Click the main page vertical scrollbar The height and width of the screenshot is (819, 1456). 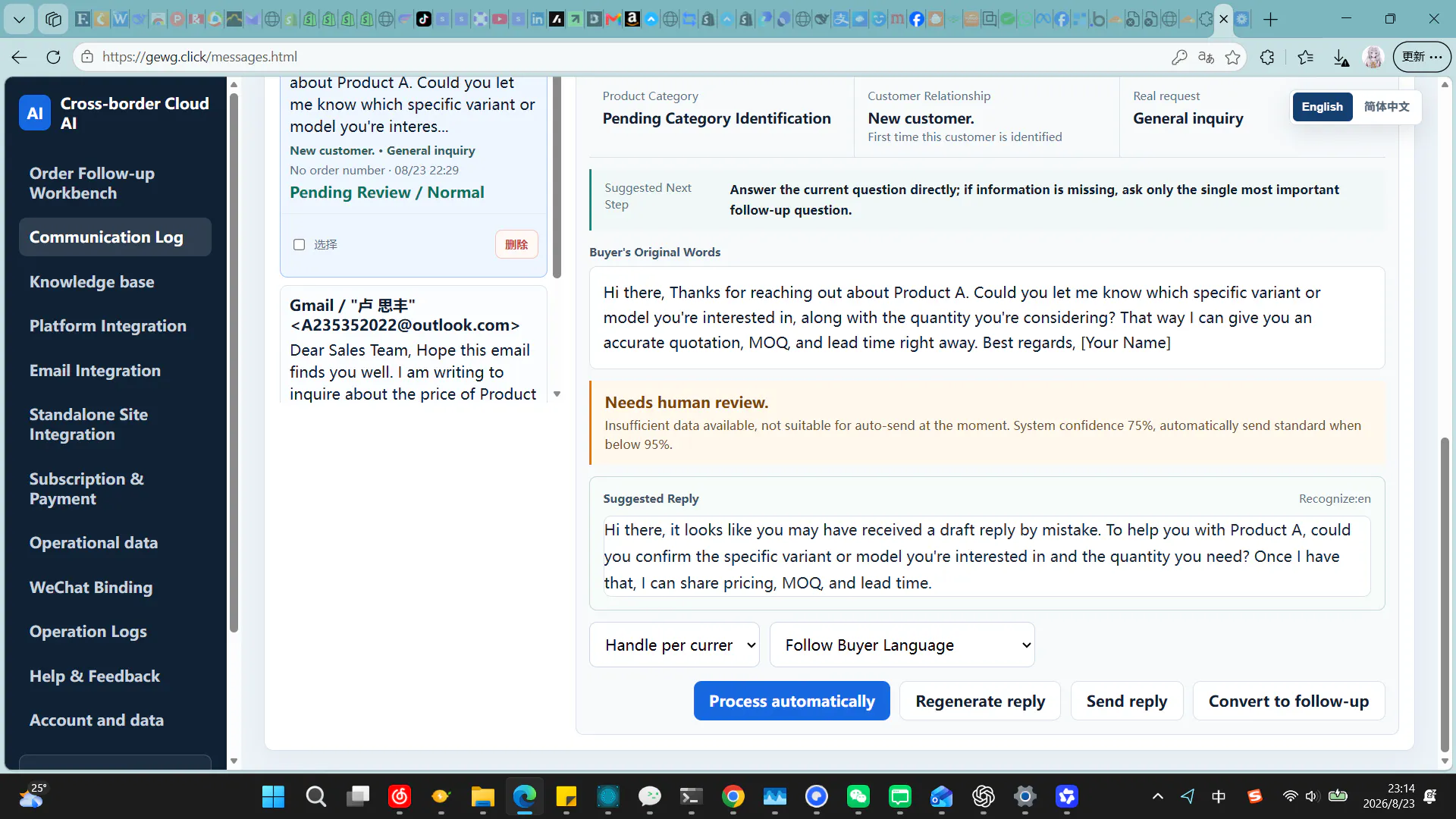(x=1445, y=595)
